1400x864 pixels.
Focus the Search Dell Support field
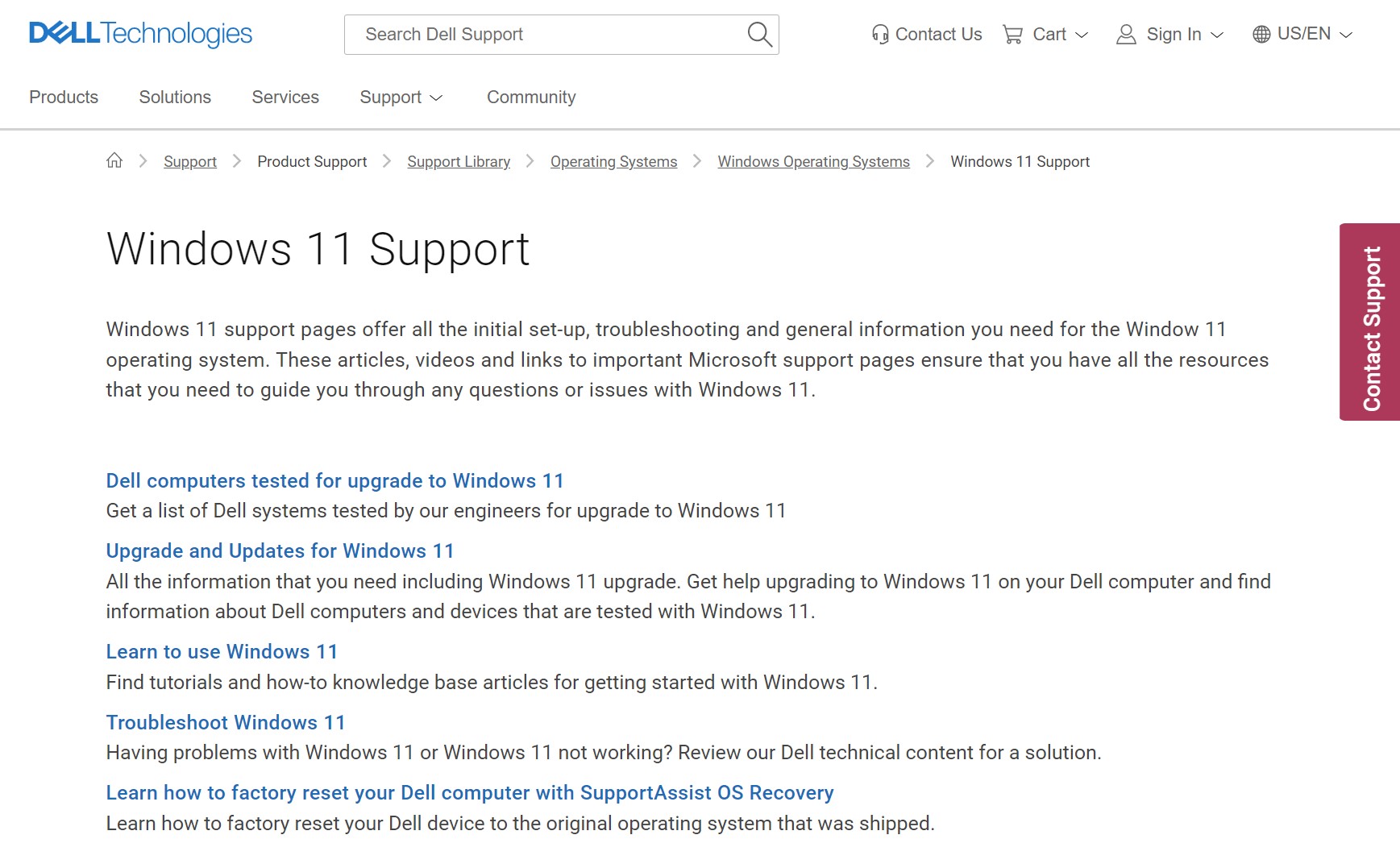(x=548, y=35)
